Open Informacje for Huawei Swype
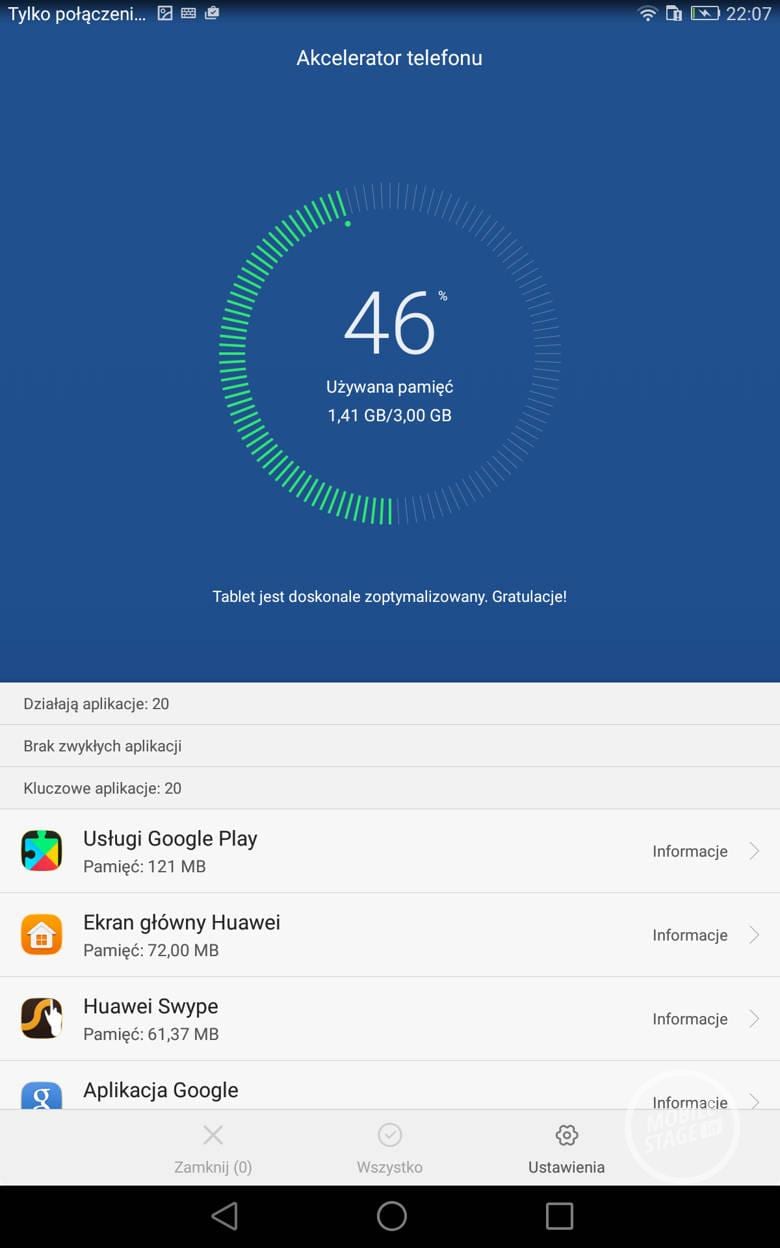Viewport: 780px width, 1248px height. (690, 1019)
